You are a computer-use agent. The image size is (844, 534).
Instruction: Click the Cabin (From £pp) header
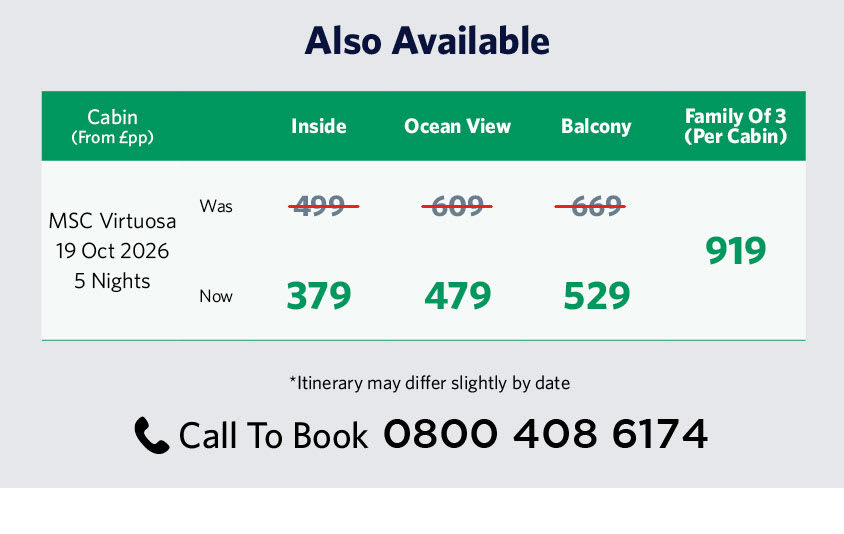click(x=112, y=126)
